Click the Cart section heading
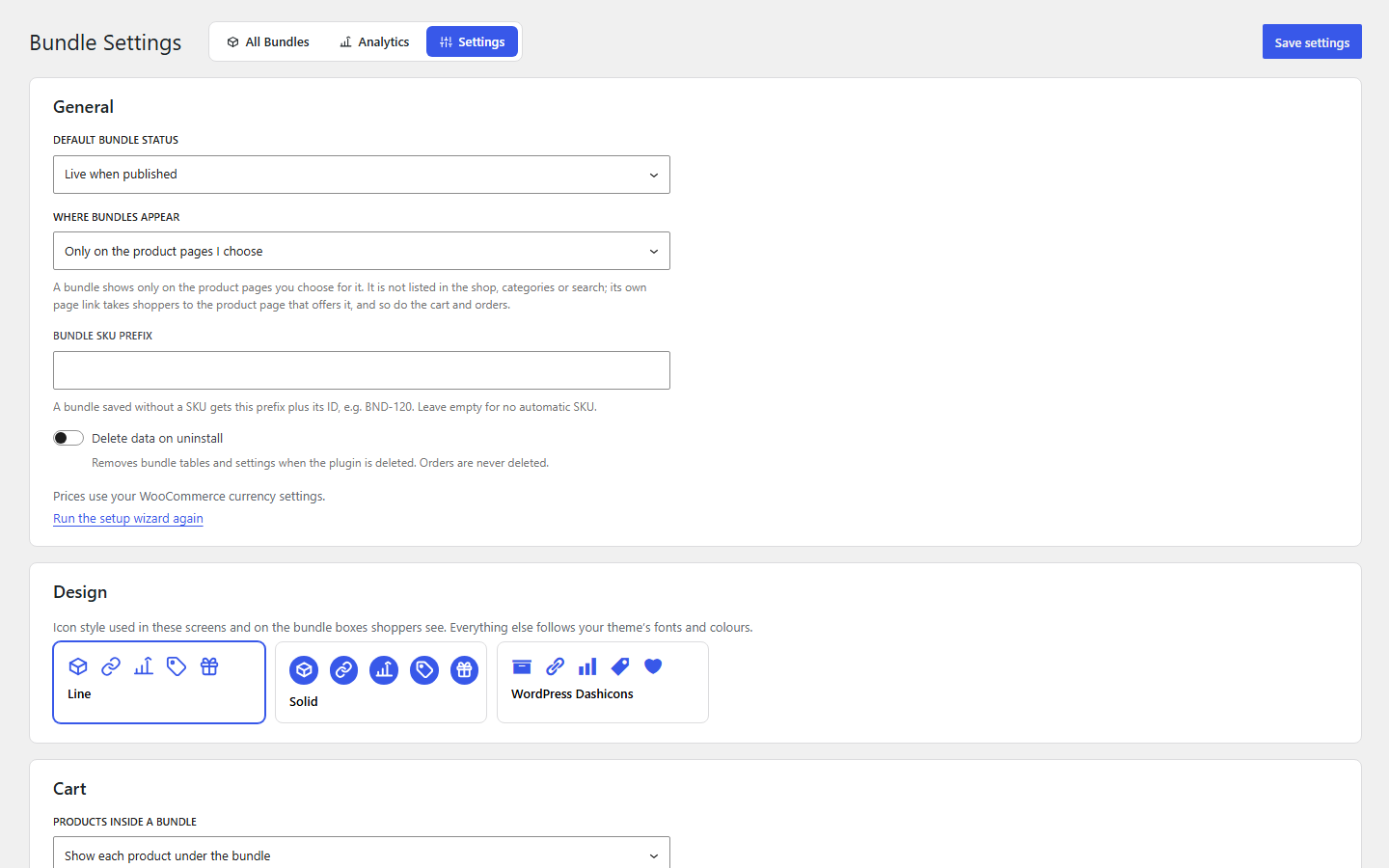Viewport: 1389px width, 868px height. click(69, 789)
